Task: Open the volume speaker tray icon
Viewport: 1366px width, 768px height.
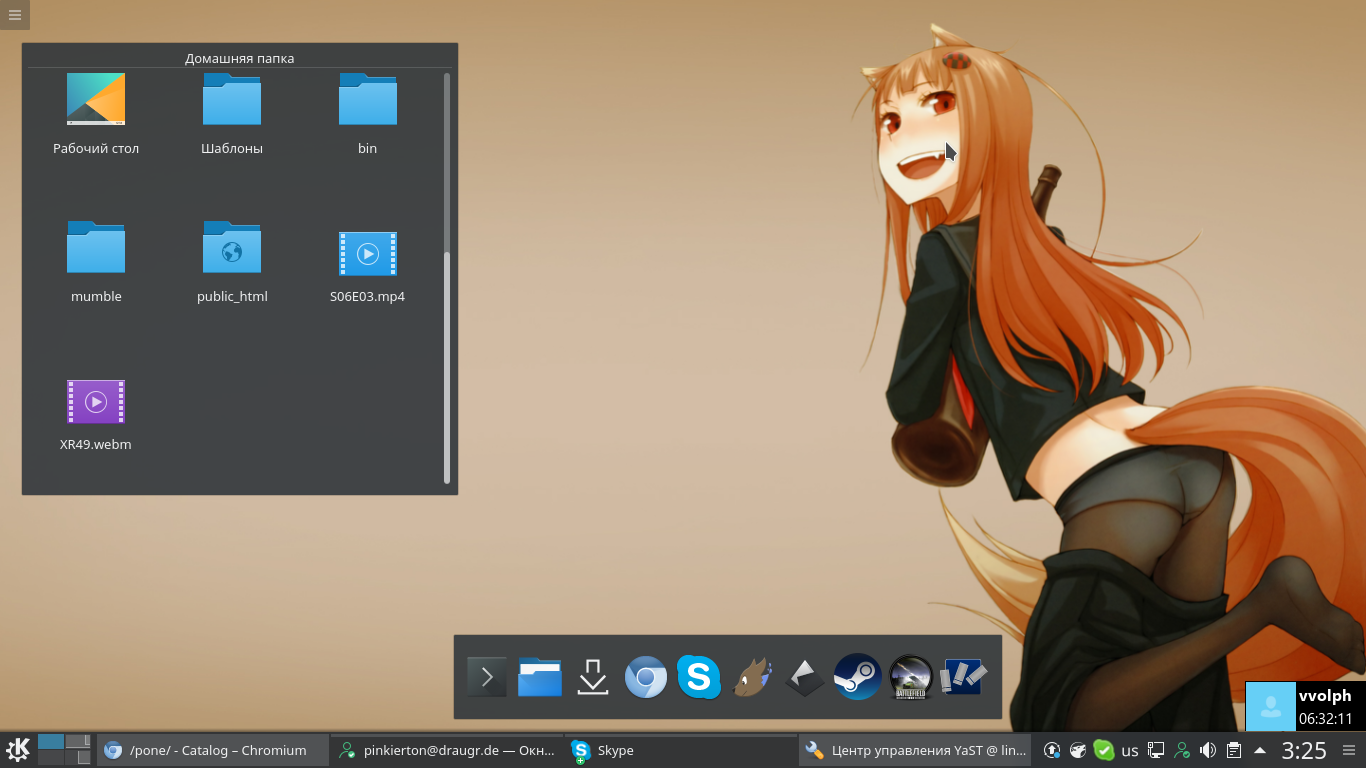Action: click(x=1208, y=750)
